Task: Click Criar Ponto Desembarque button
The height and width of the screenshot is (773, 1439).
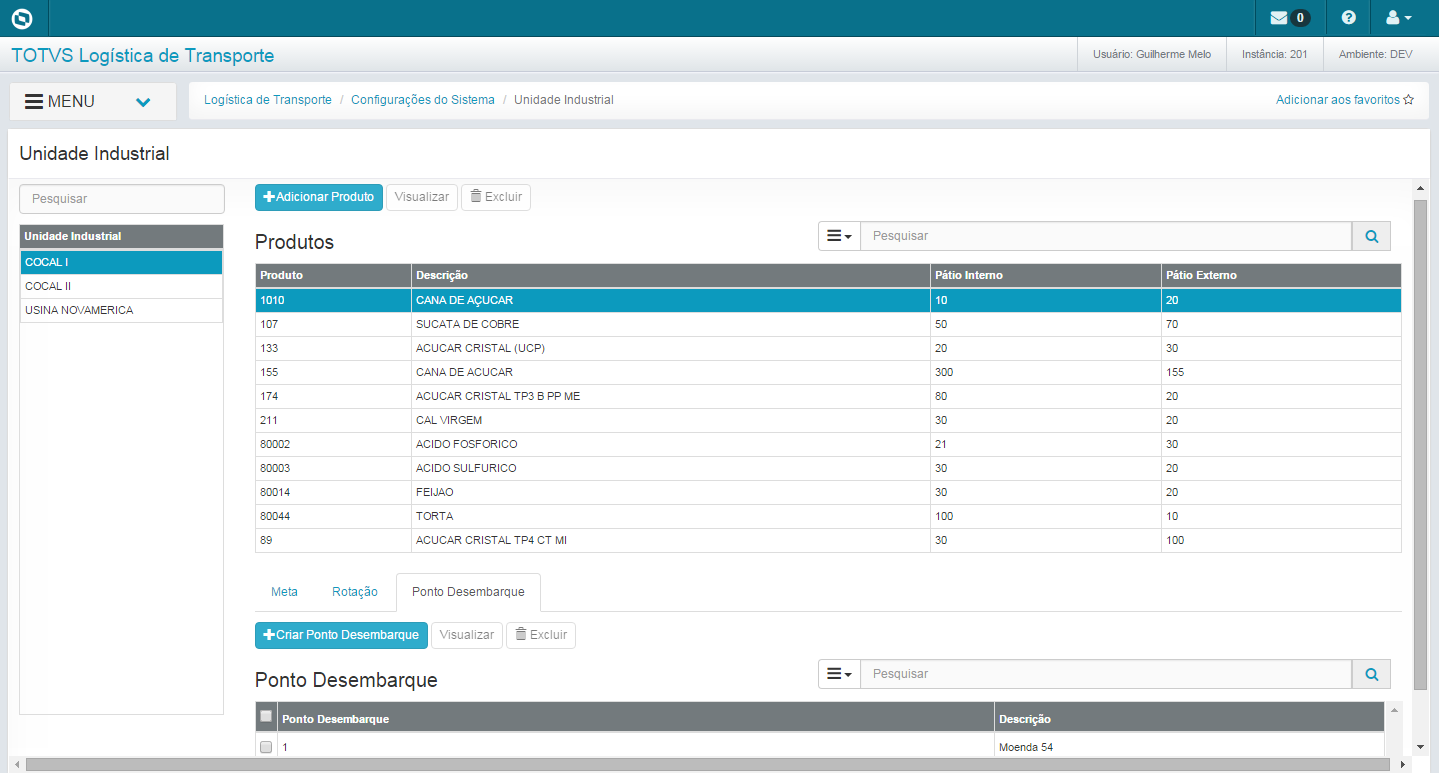Action: click(x=341, y=635)
